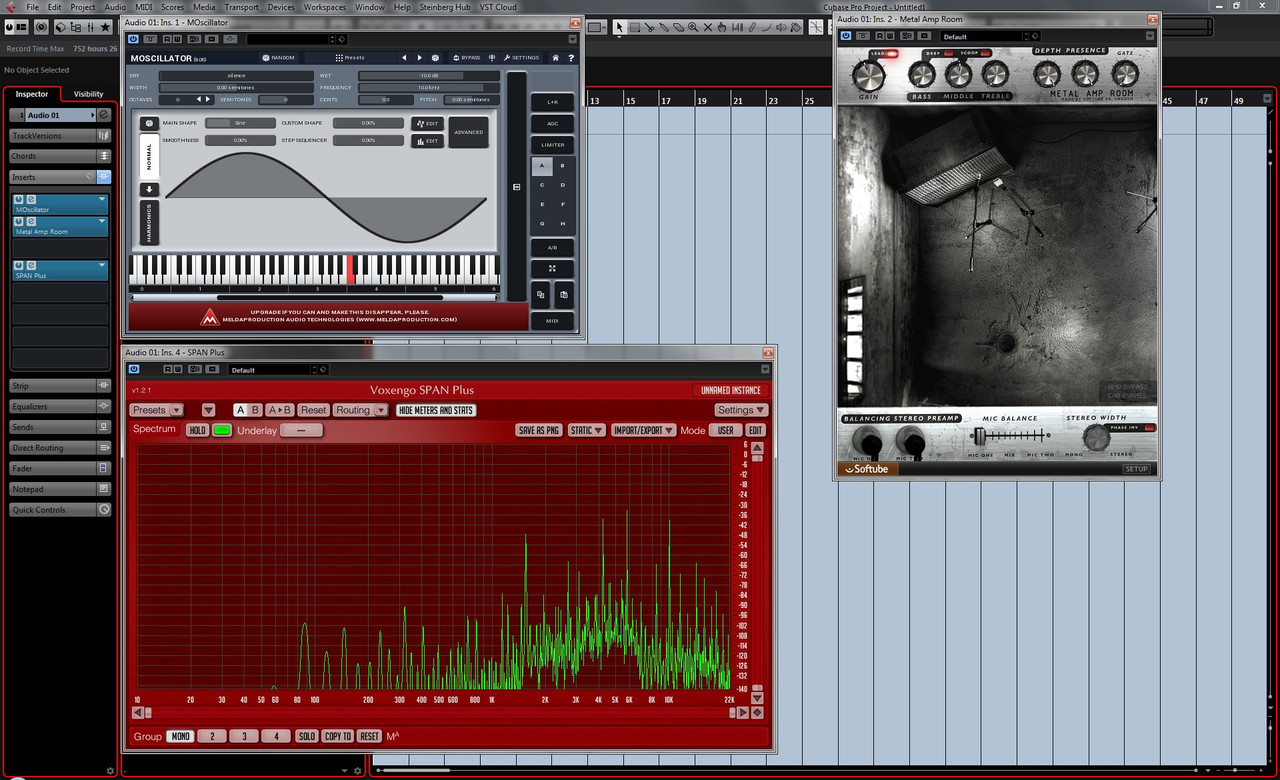Toggle SPAN Plus plugin power button in header
1280x780 pixels.
click(x=134, y=369)
